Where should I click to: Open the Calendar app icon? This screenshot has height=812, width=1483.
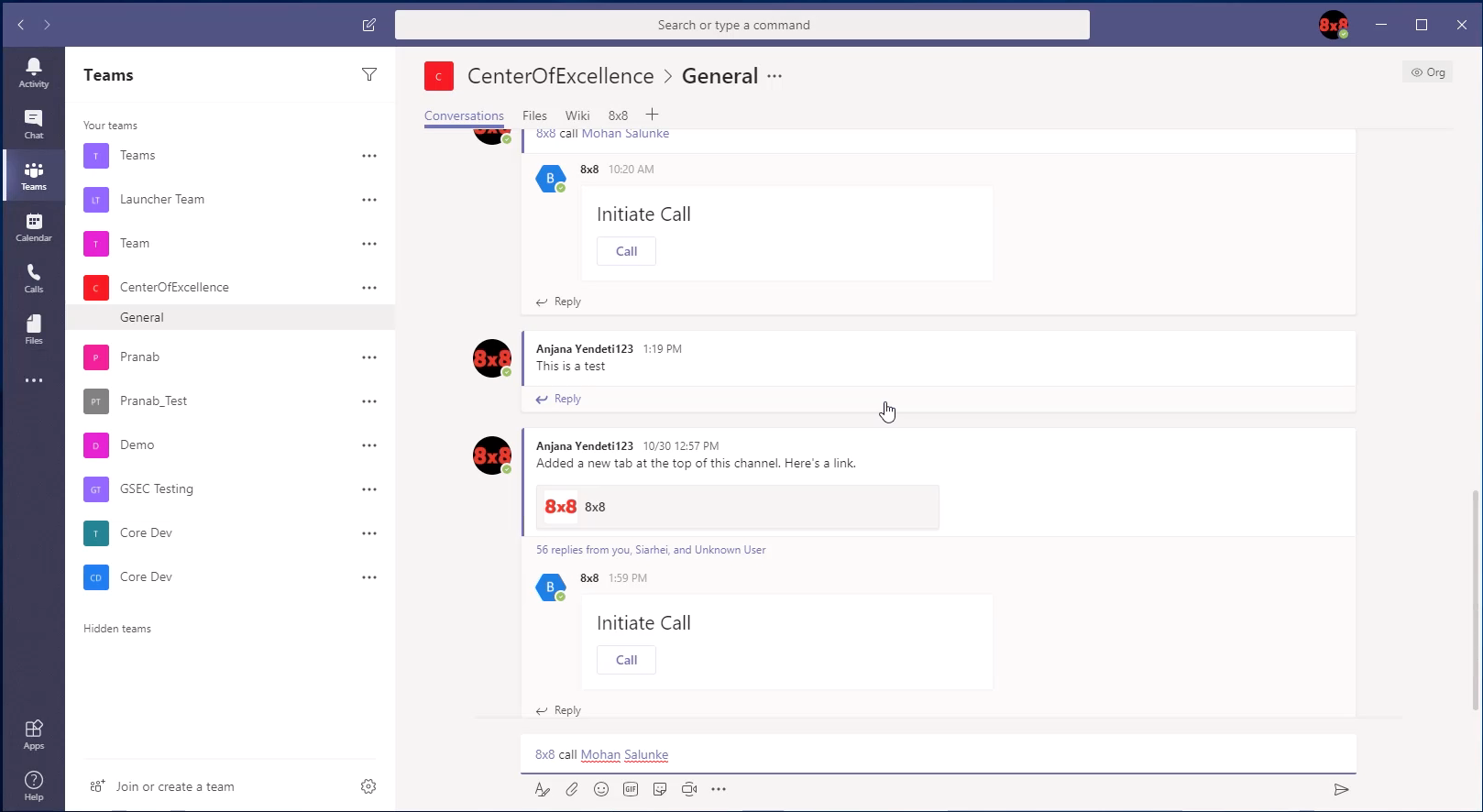(33, 226)
